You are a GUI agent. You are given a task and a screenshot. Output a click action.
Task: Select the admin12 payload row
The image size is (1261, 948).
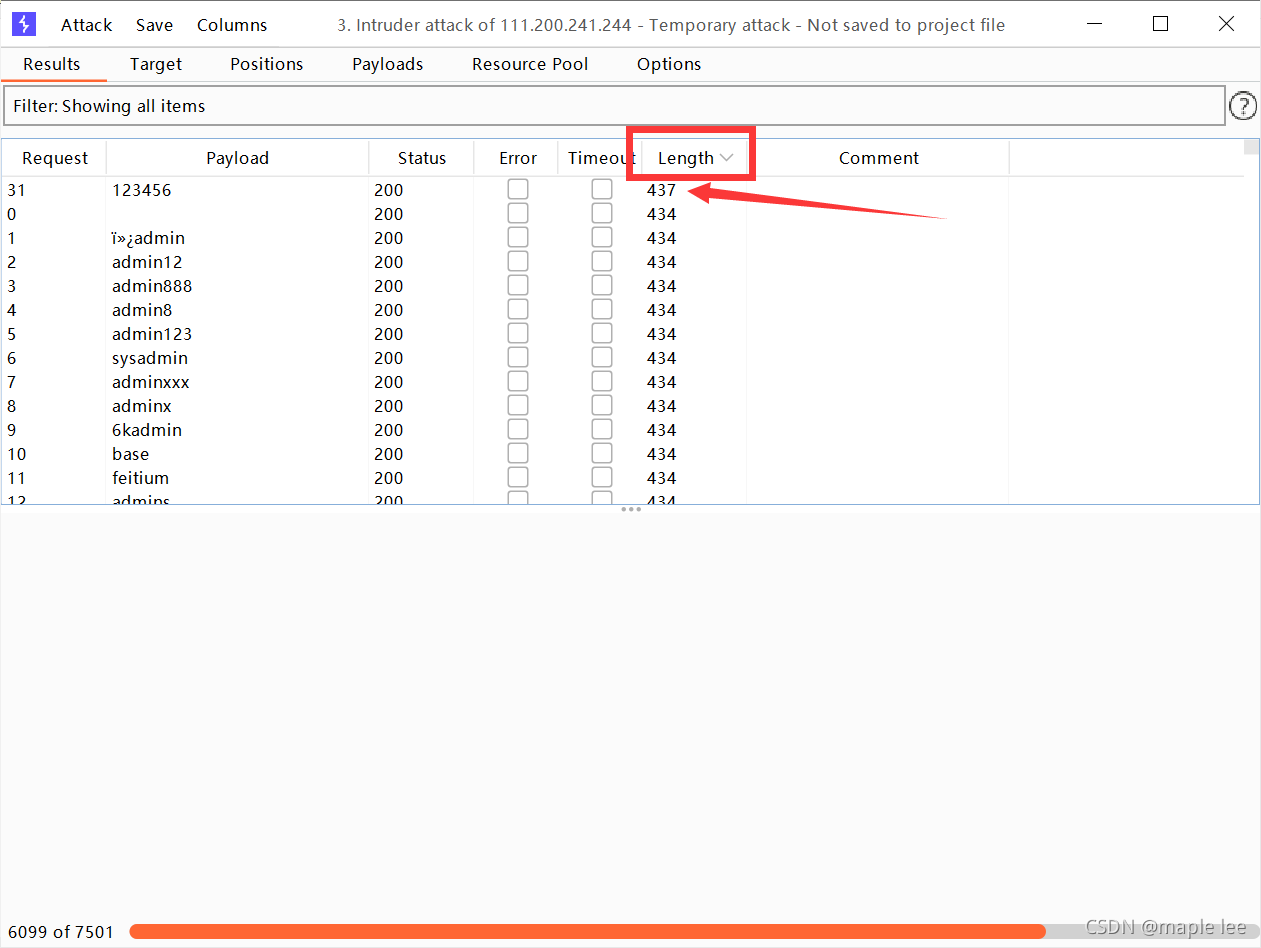point(623,262)
